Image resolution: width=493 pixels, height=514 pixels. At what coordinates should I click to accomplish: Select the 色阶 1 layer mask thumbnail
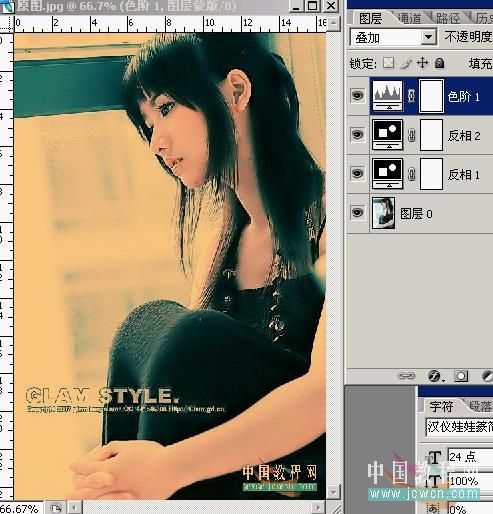431,96
